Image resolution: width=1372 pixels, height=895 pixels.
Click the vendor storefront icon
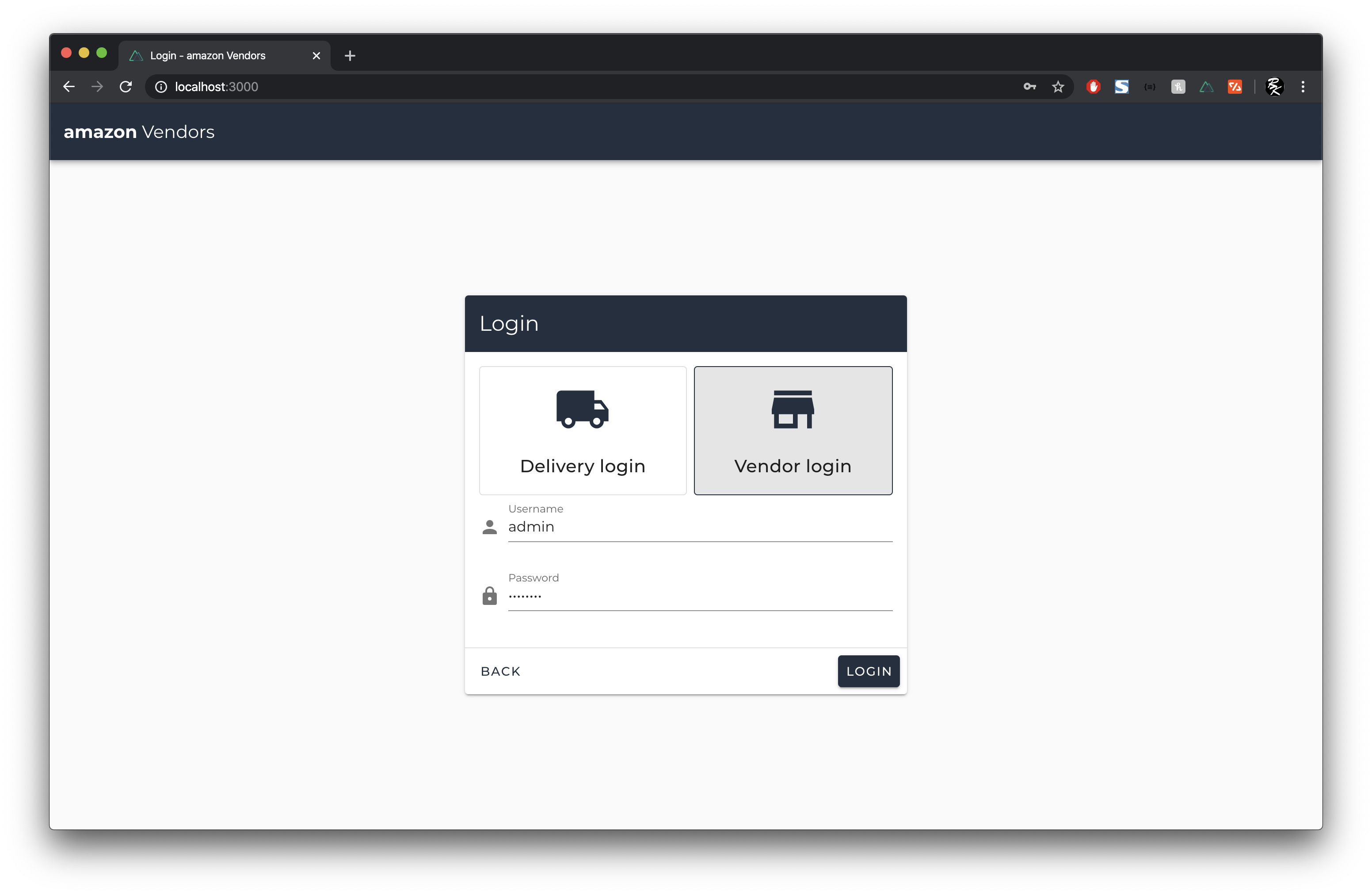tap(793, 409)
